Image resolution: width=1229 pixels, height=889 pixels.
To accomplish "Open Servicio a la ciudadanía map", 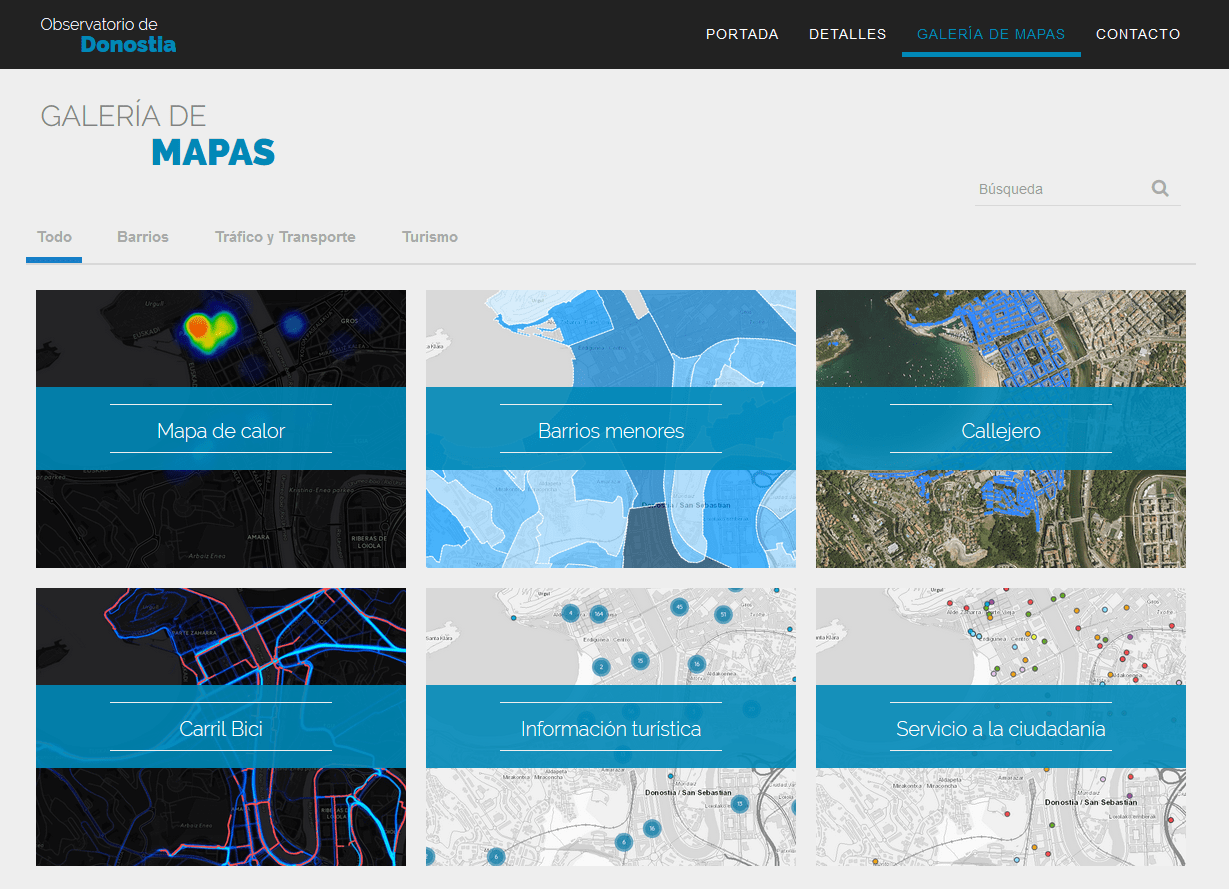I will pyautogui.click(x=1001, y=727).
